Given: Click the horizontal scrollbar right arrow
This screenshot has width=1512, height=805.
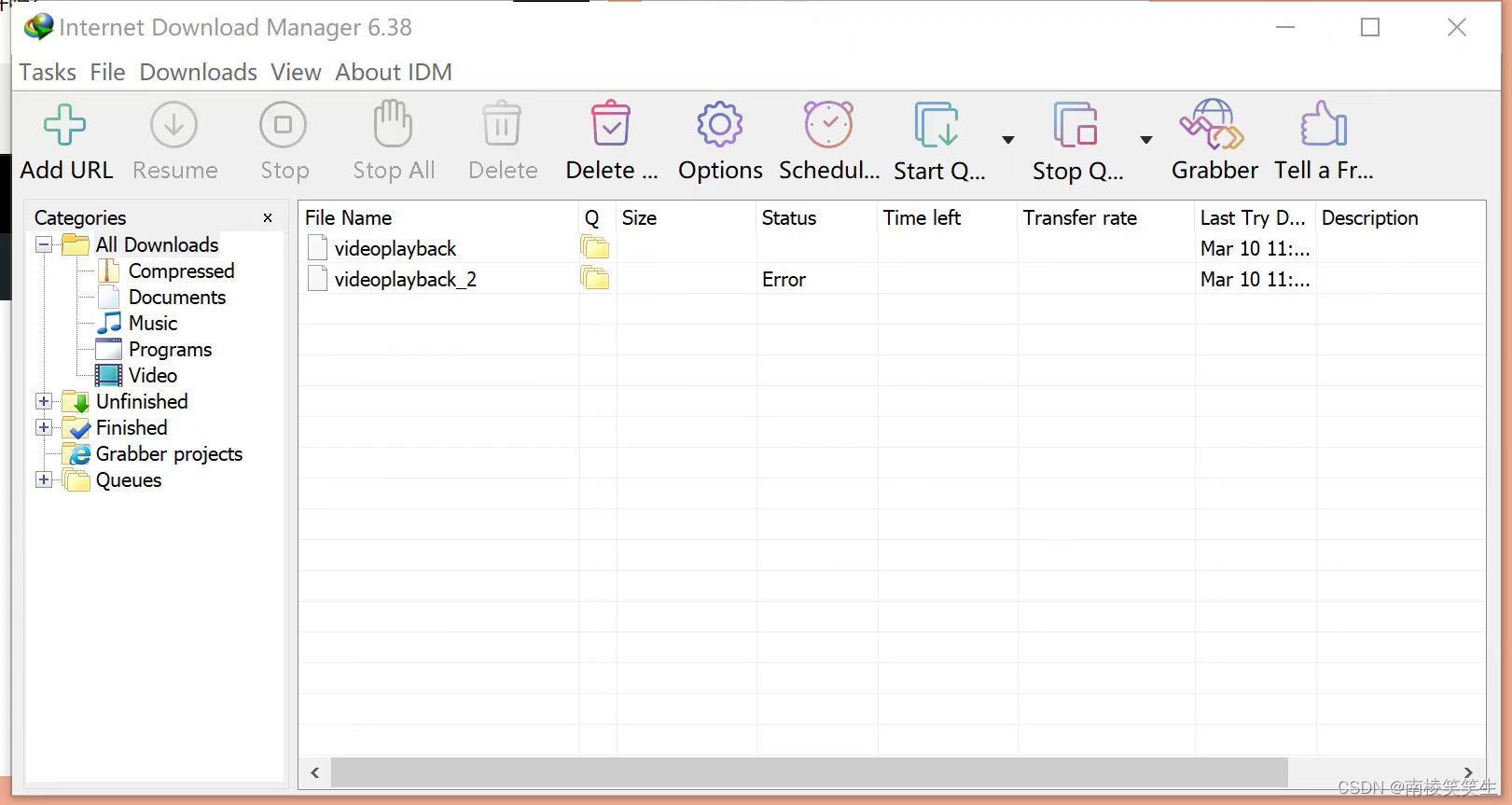Looking at the screenshot, I should click(1468, 772).
